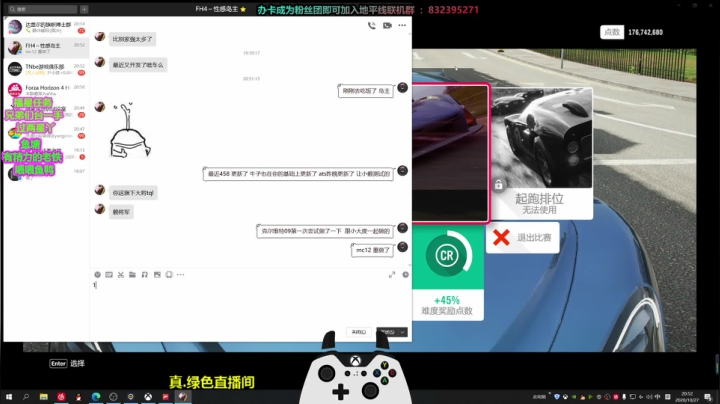
Task: Open Windows taskbar search
Action: coord(26,397)
